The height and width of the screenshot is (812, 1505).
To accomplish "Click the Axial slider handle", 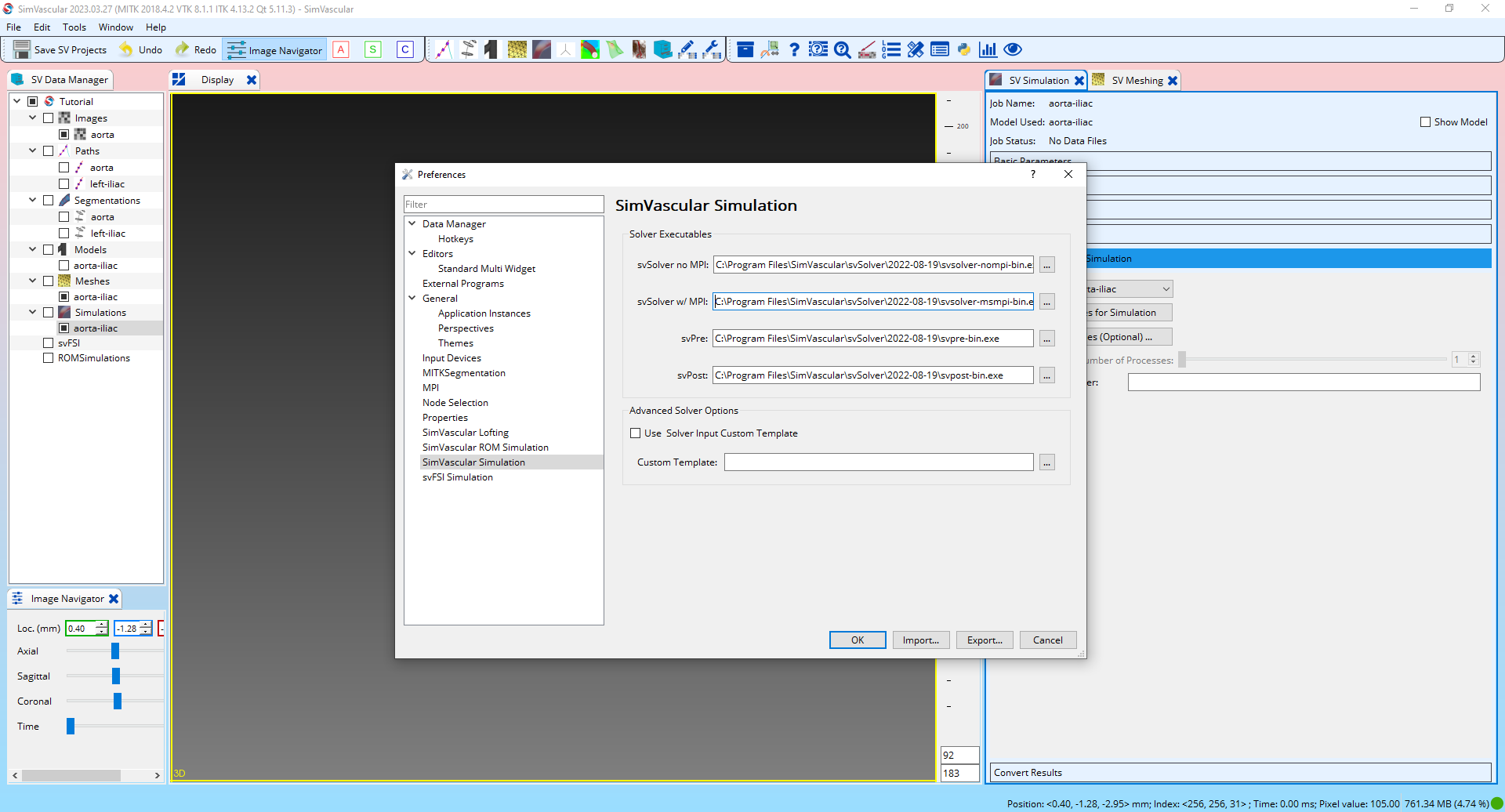I will point(115,651).
